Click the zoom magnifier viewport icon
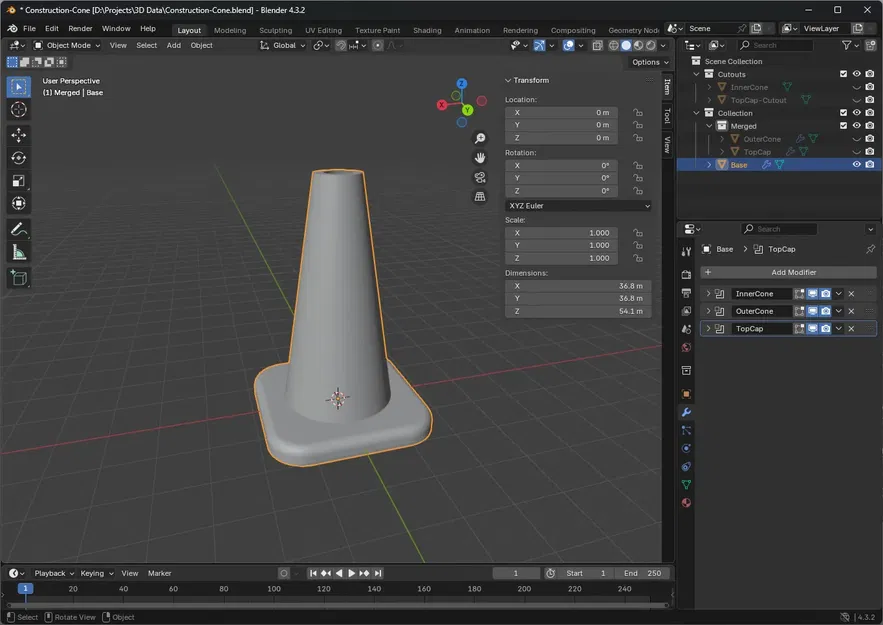 (480, 139)
